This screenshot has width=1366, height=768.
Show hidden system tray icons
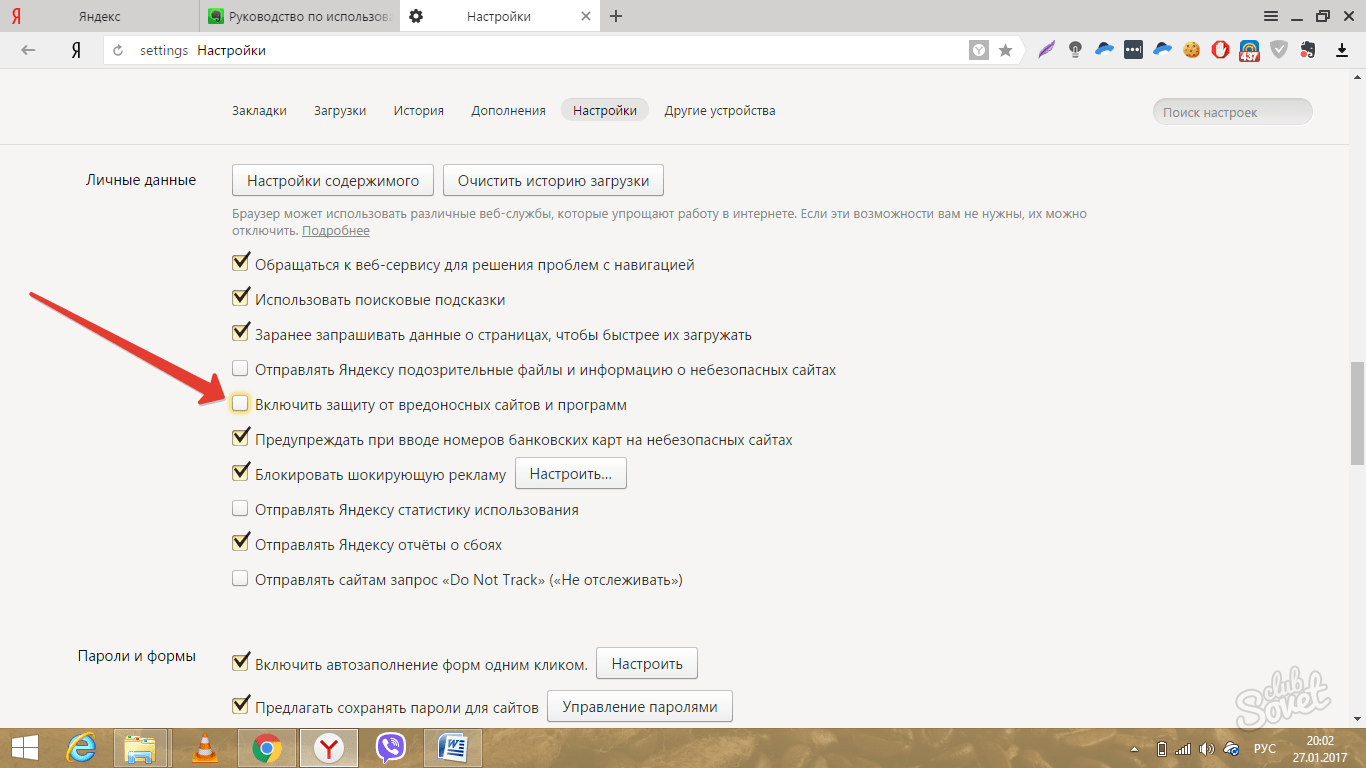(1134, 748)
